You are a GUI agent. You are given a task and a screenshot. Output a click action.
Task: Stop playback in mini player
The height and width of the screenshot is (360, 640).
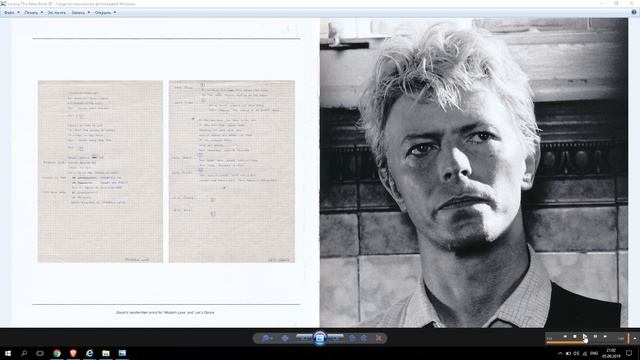[x=575, y=336]
